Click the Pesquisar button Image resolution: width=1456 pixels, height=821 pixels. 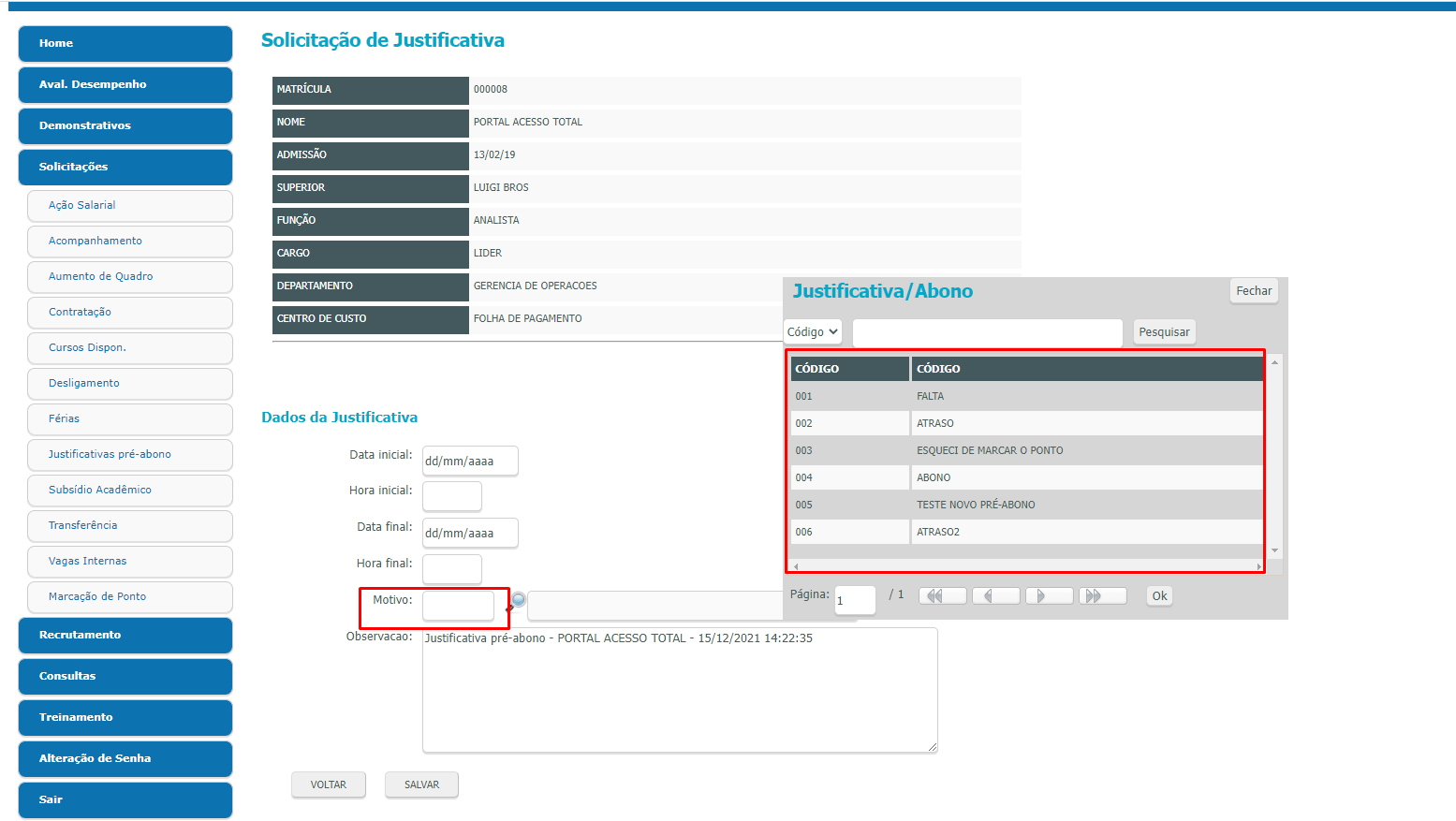(1164, 332)
